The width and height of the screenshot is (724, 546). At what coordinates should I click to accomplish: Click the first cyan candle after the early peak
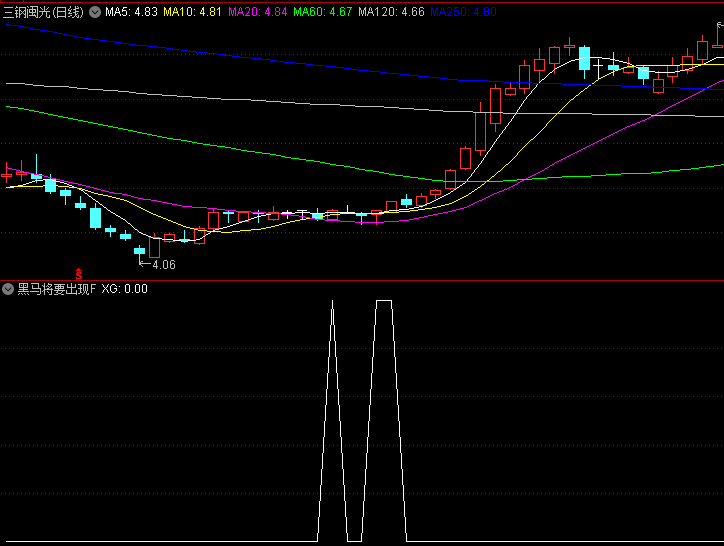tap(51, 184)
